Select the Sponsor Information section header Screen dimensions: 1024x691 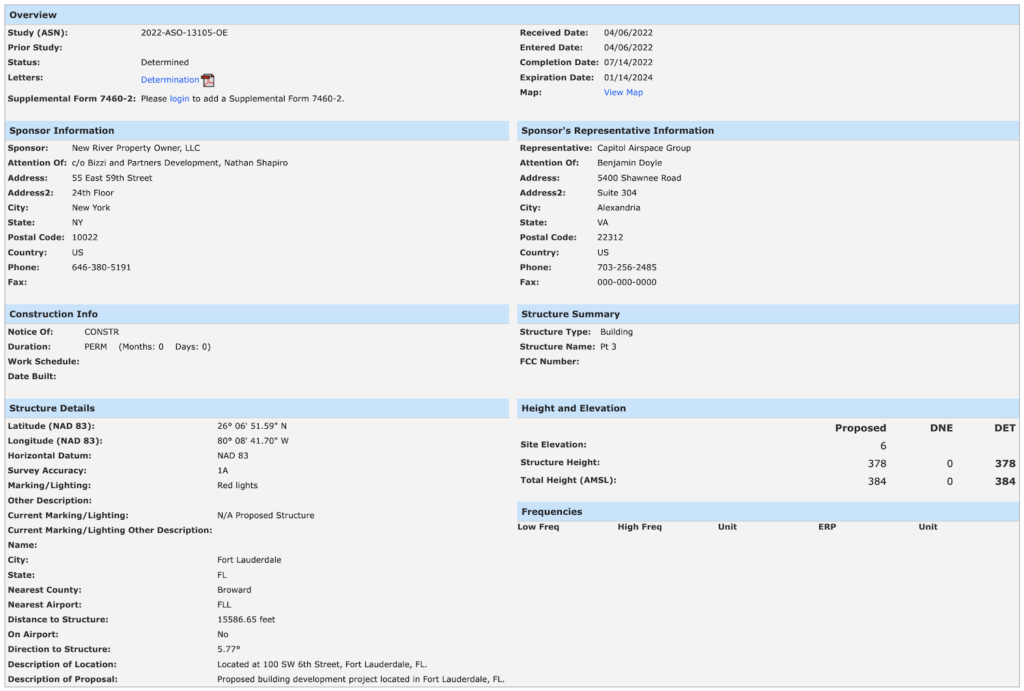tap(62, 131)
